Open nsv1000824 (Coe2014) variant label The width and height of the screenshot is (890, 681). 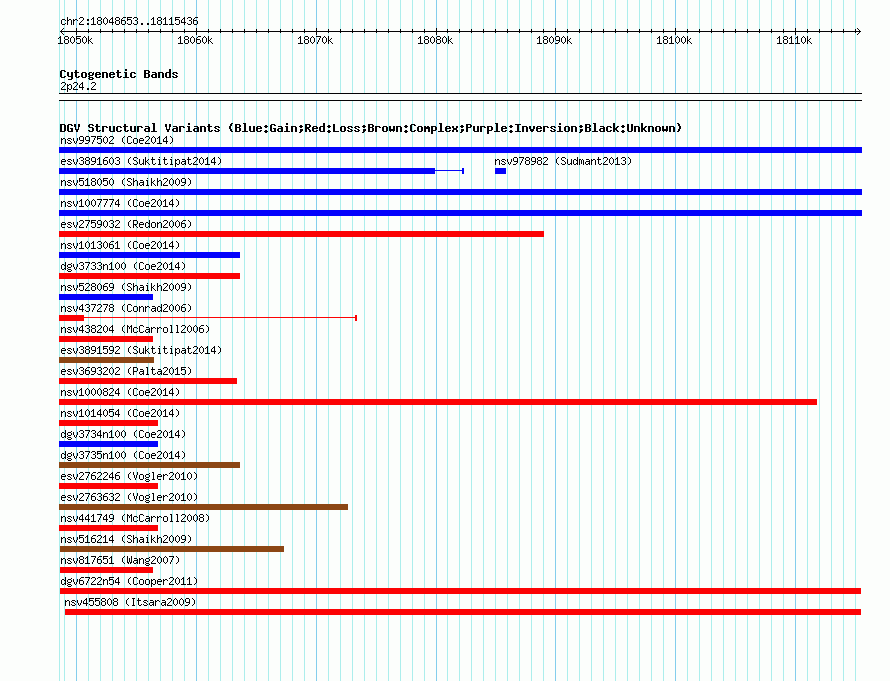click(x=120, y=392)
